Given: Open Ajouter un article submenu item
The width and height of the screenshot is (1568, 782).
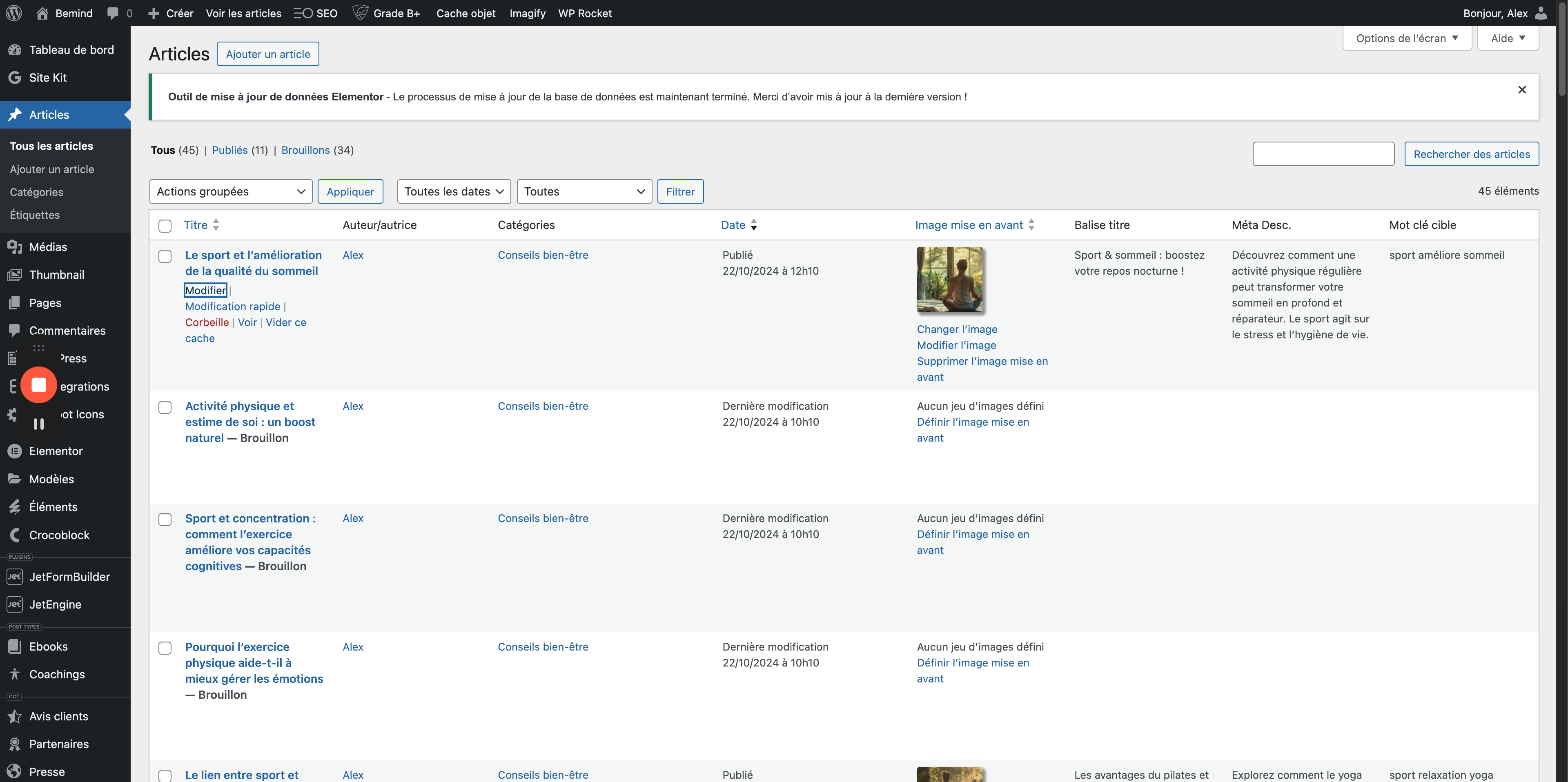Looking at the screenshot, I should [52, 169].
